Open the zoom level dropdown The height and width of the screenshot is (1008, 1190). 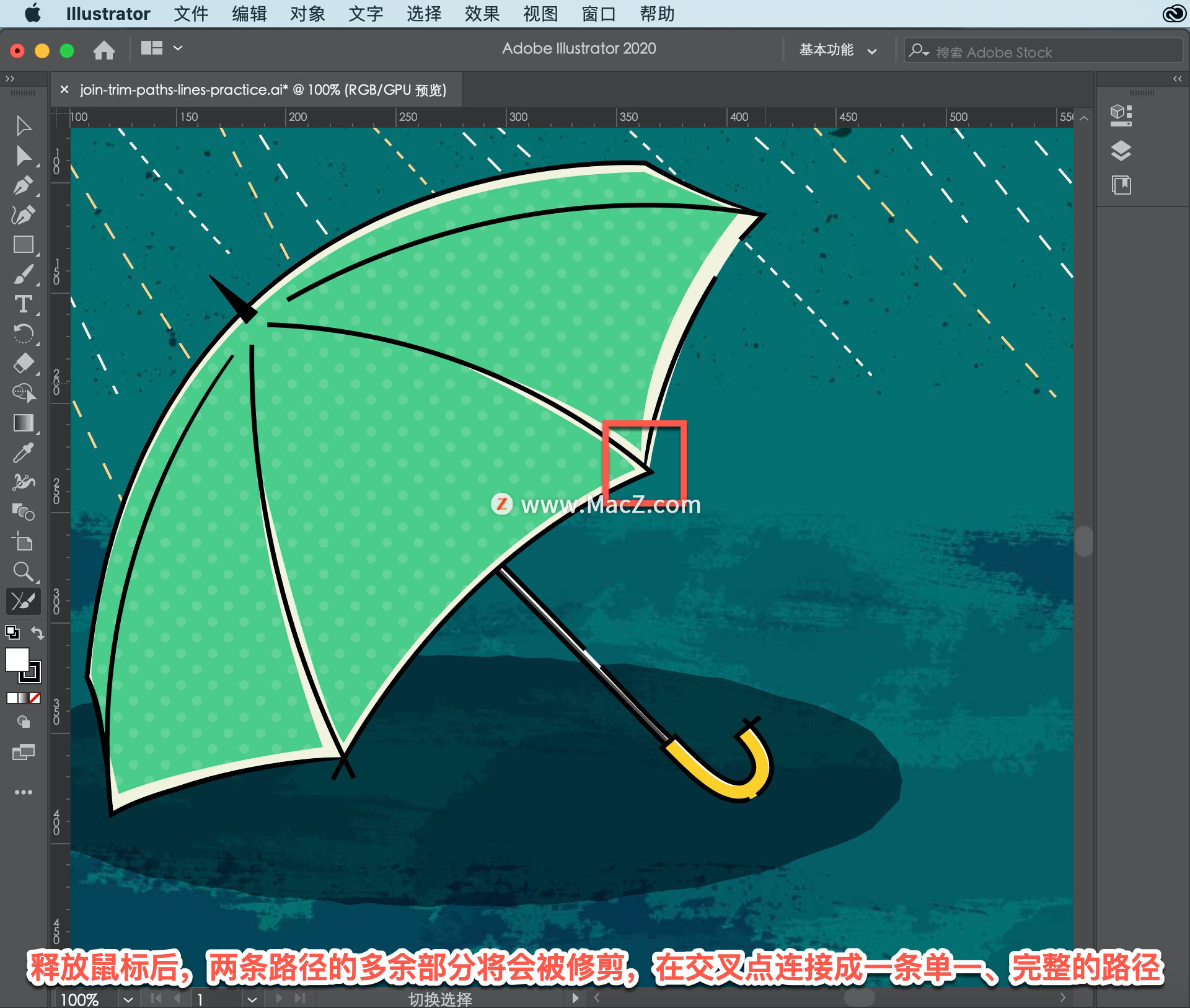coord(128,999)
